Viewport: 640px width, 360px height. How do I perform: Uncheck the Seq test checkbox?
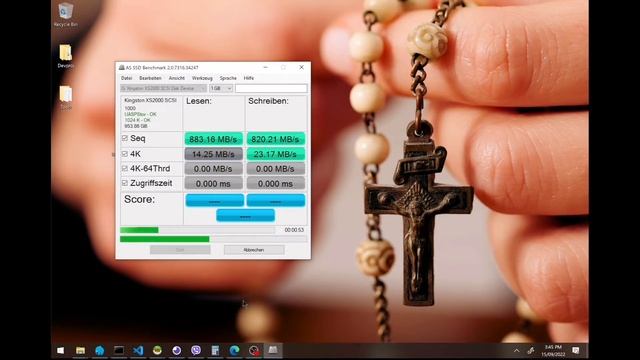pos(125,138)
